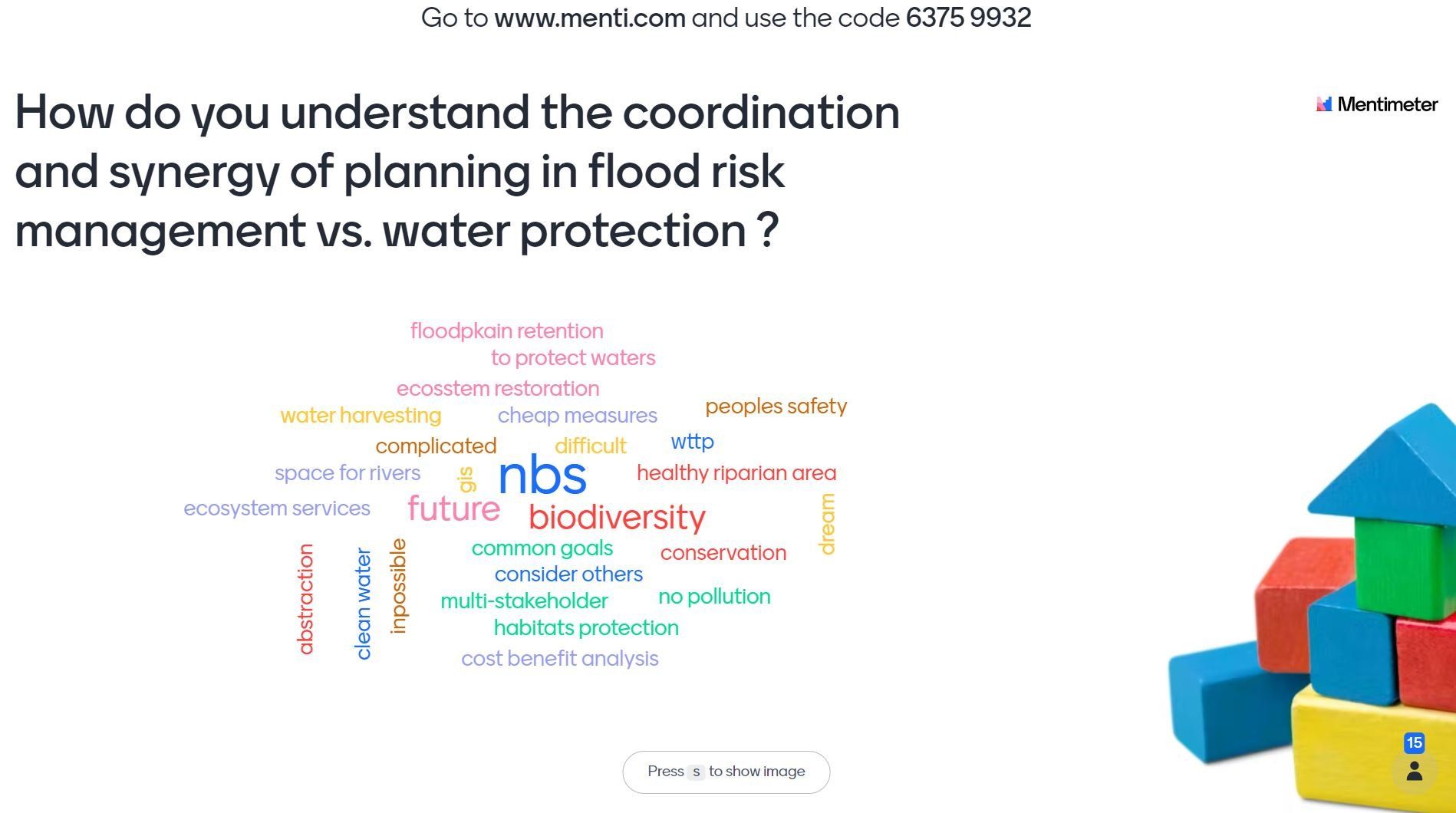Click the 'ecosystem services' phrase
Screen dimensions: 1456x813
pos(277,509)
